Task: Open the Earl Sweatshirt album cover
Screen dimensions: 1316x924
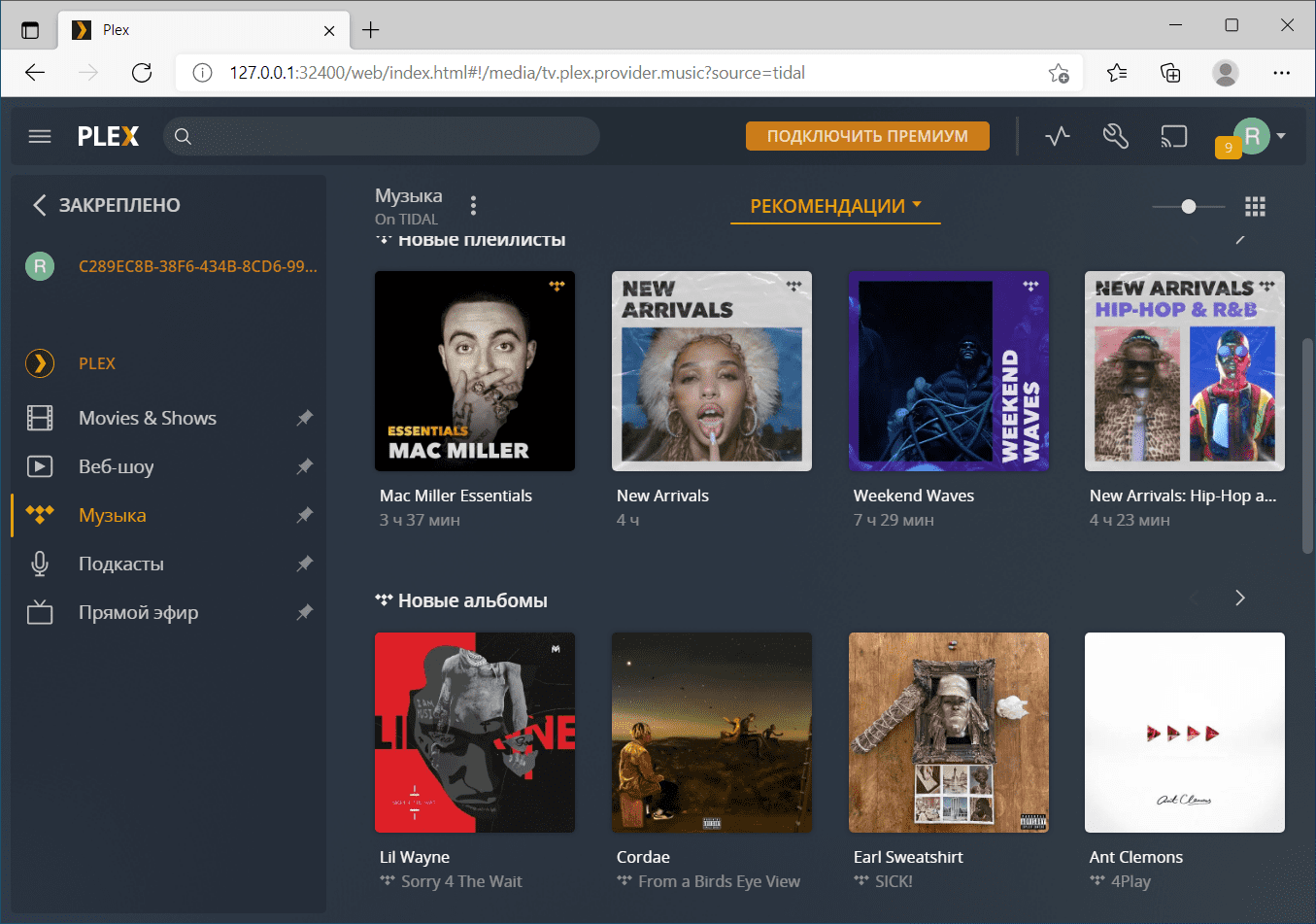Action: [x=949, y=733]
